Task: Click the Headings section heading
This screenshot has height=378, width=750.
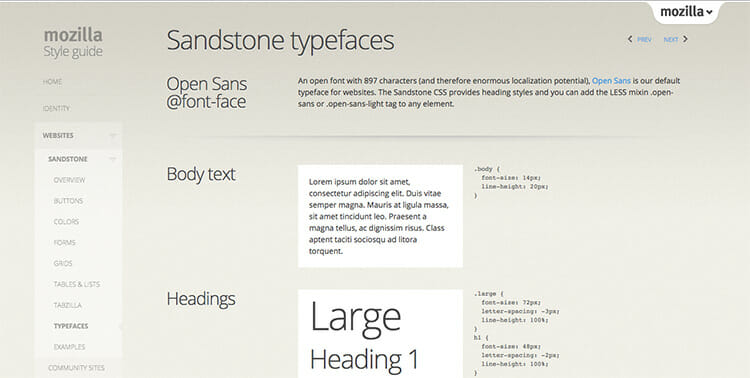Action: [201, 299]
